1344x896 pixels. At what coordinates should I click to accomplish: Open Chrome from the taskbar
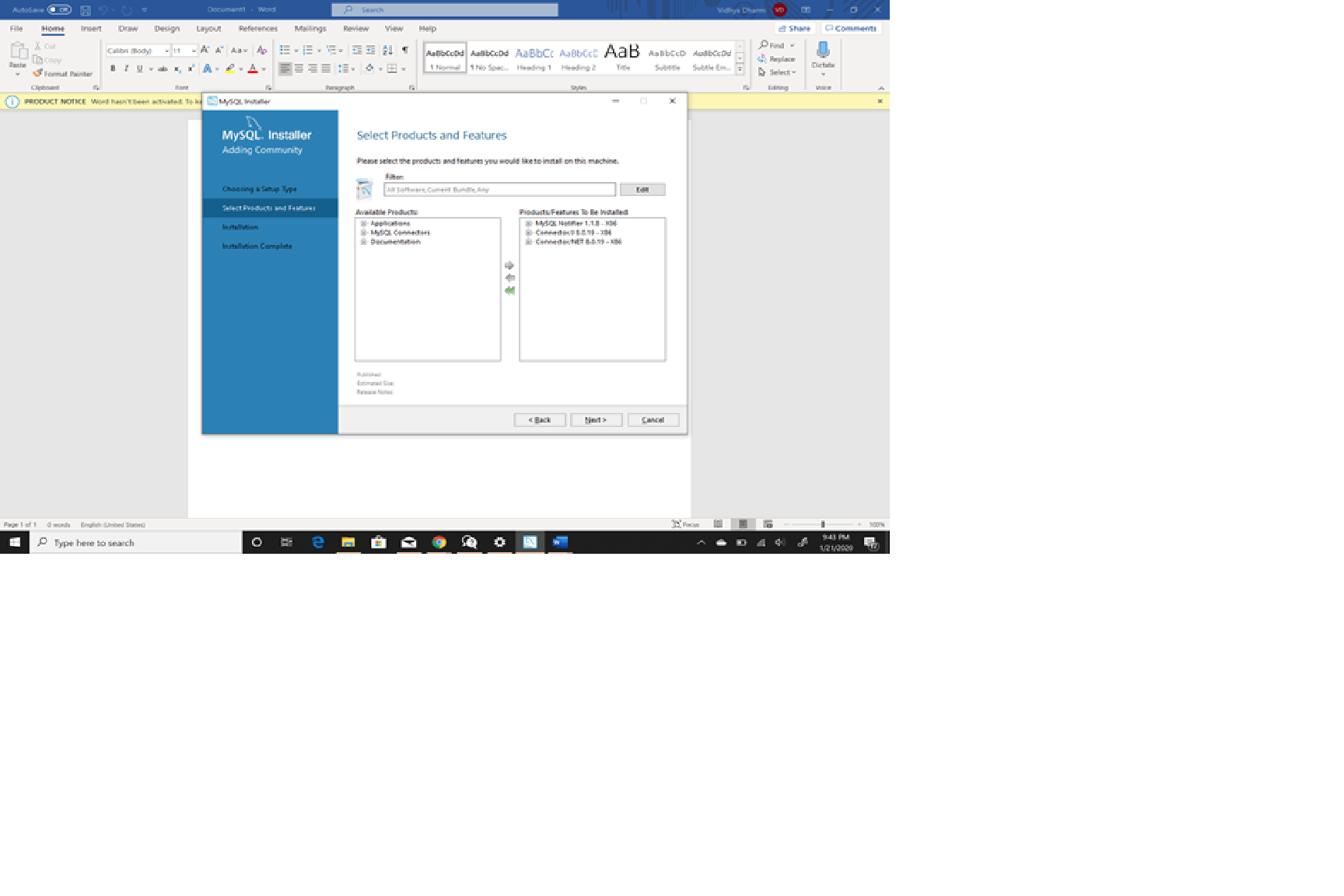point(439,543)
